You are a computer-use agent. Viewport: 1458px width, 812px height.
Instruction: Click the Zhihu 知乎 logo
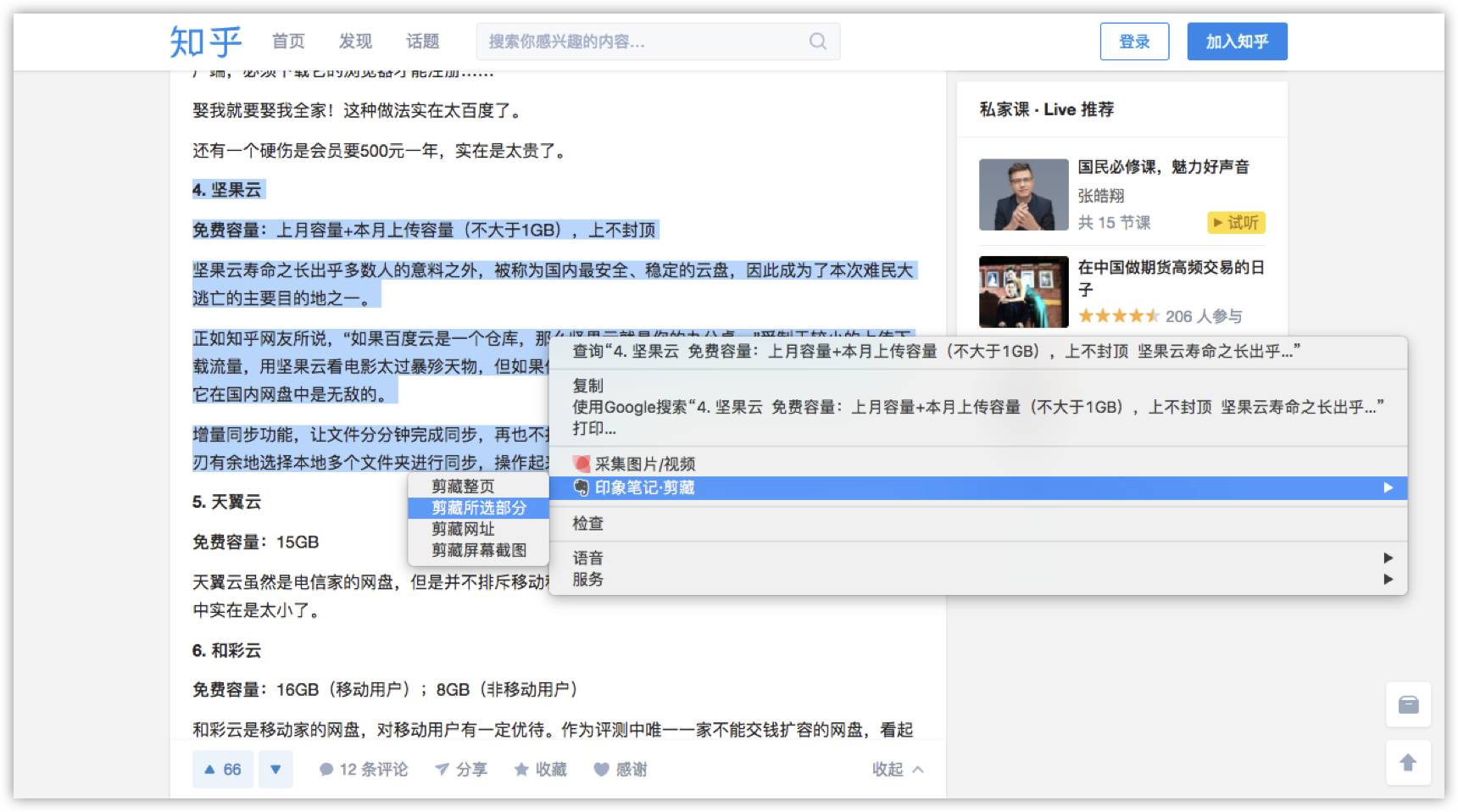(x=205, y=41)
